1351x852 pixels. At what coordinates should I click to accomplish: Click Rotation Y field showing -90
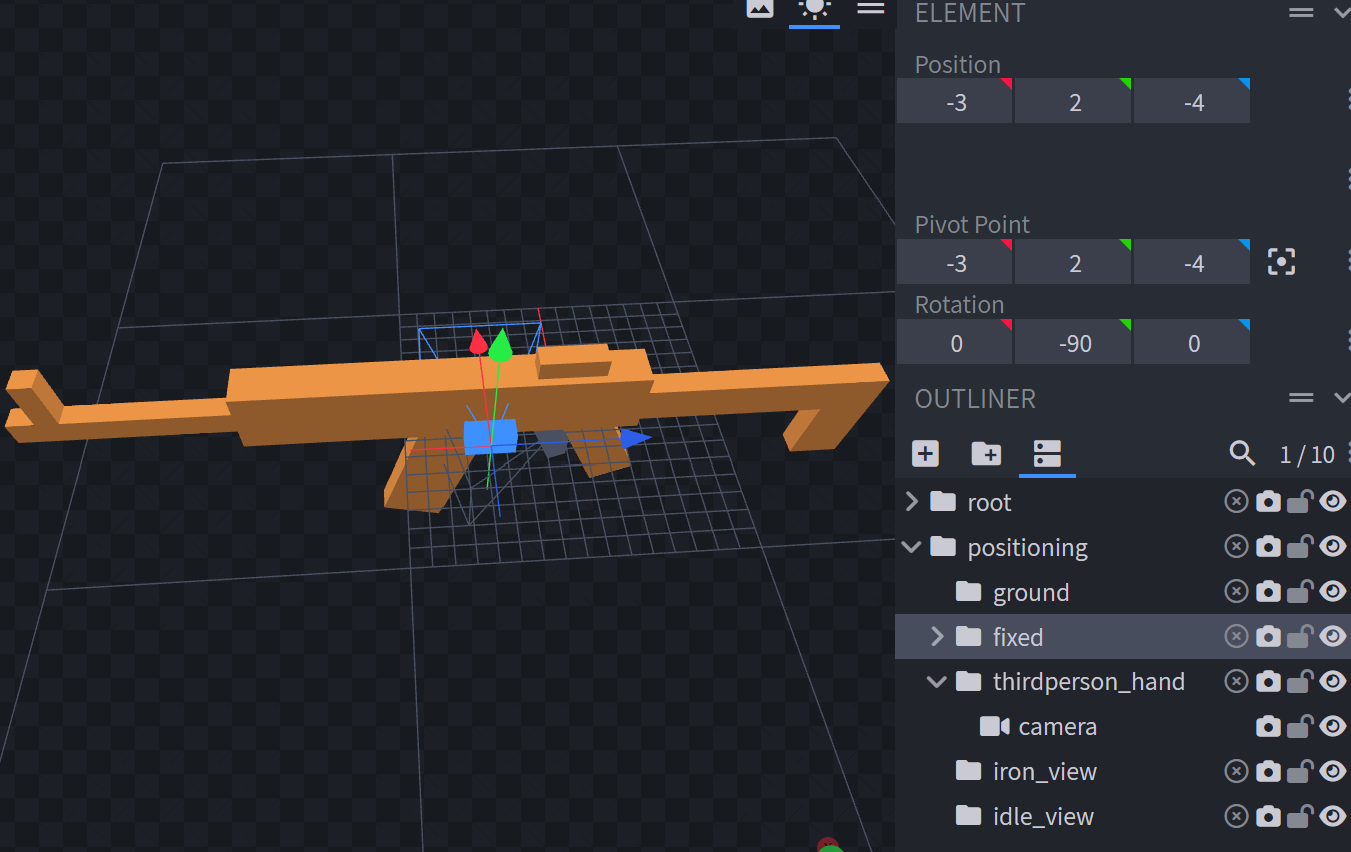(1073, 342)
